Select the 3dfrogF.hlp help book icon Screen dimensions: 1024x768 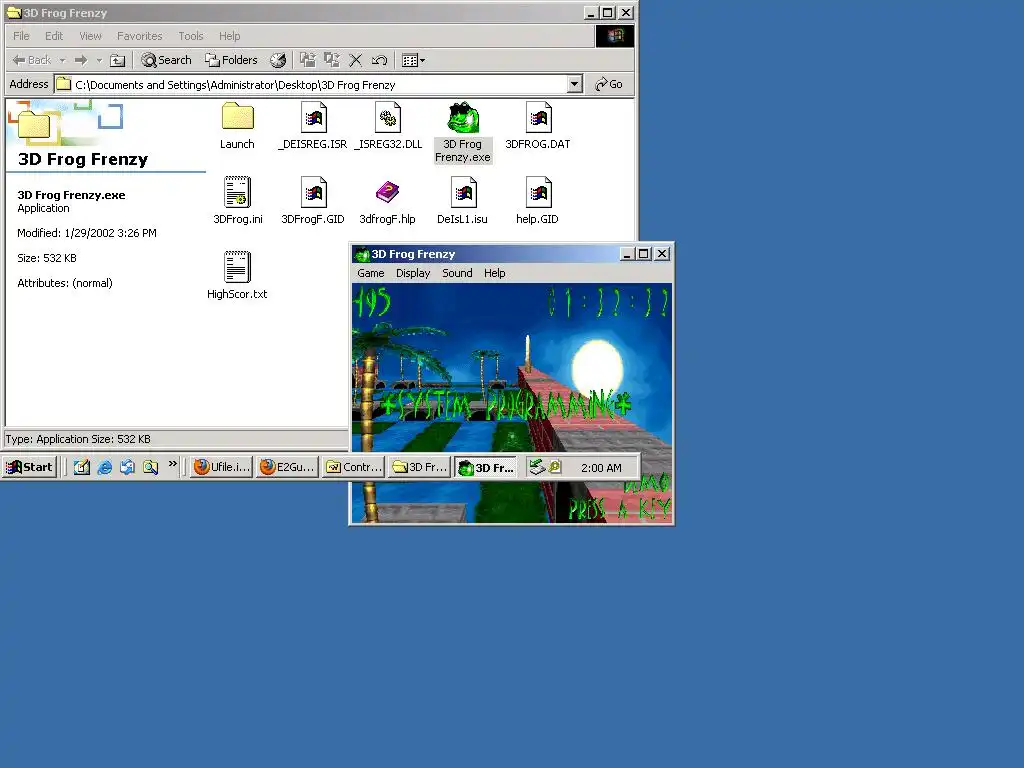[388, 192]
